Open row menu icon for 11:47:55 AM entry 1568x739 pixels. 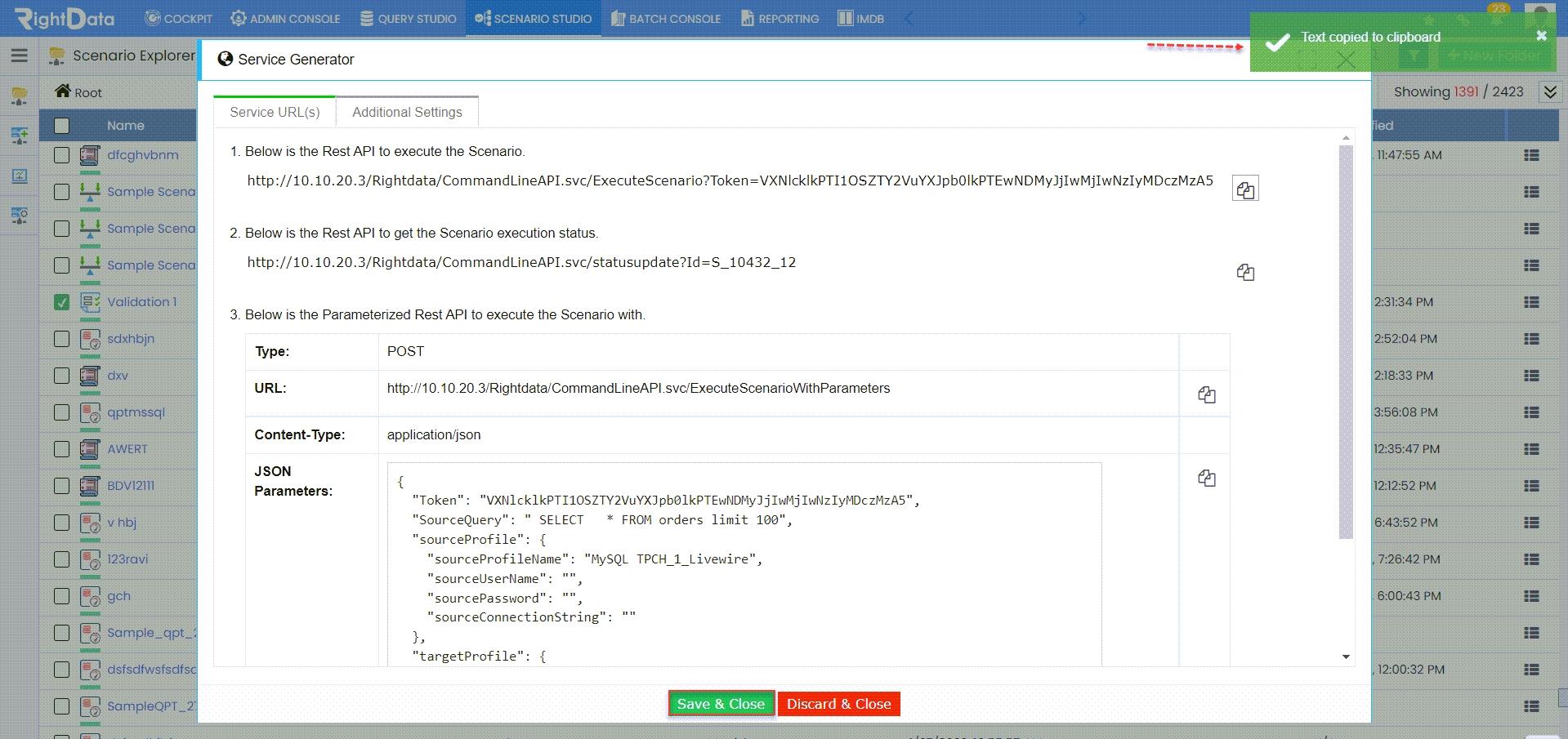click(x=1532, y=155)
